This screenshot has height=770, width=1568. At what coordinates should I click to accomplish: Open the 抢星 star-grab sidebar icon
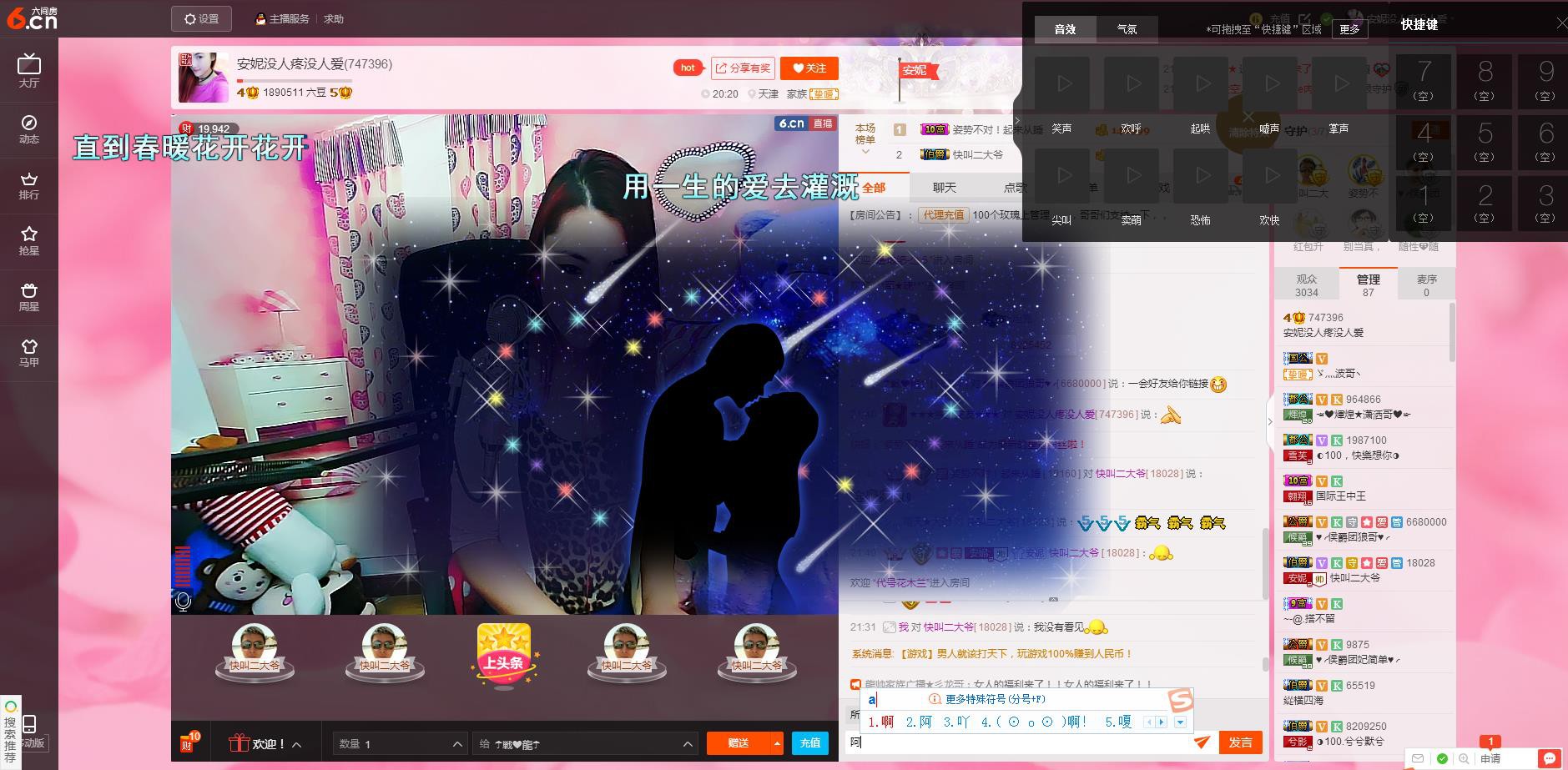point(28,240)
